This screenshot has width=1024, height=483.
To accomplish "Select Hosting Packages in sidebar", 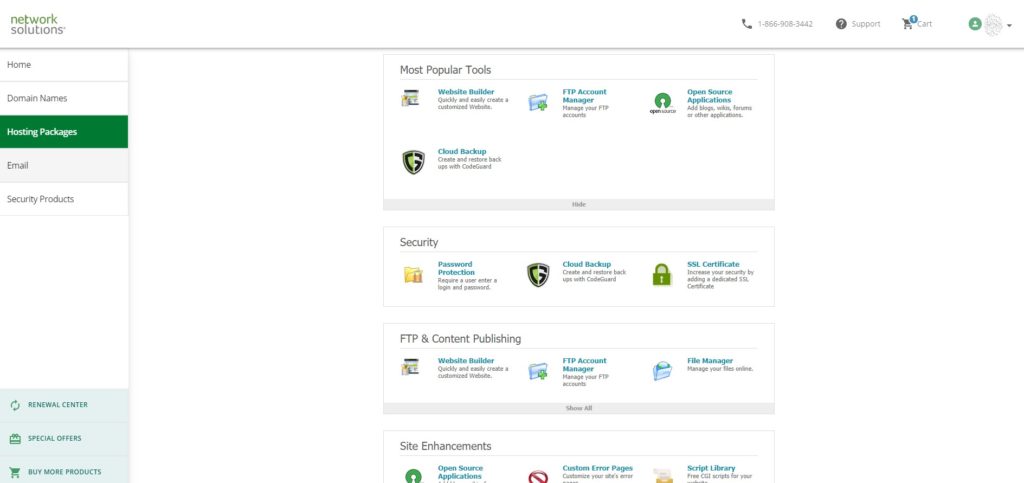I will click(64, 132).
